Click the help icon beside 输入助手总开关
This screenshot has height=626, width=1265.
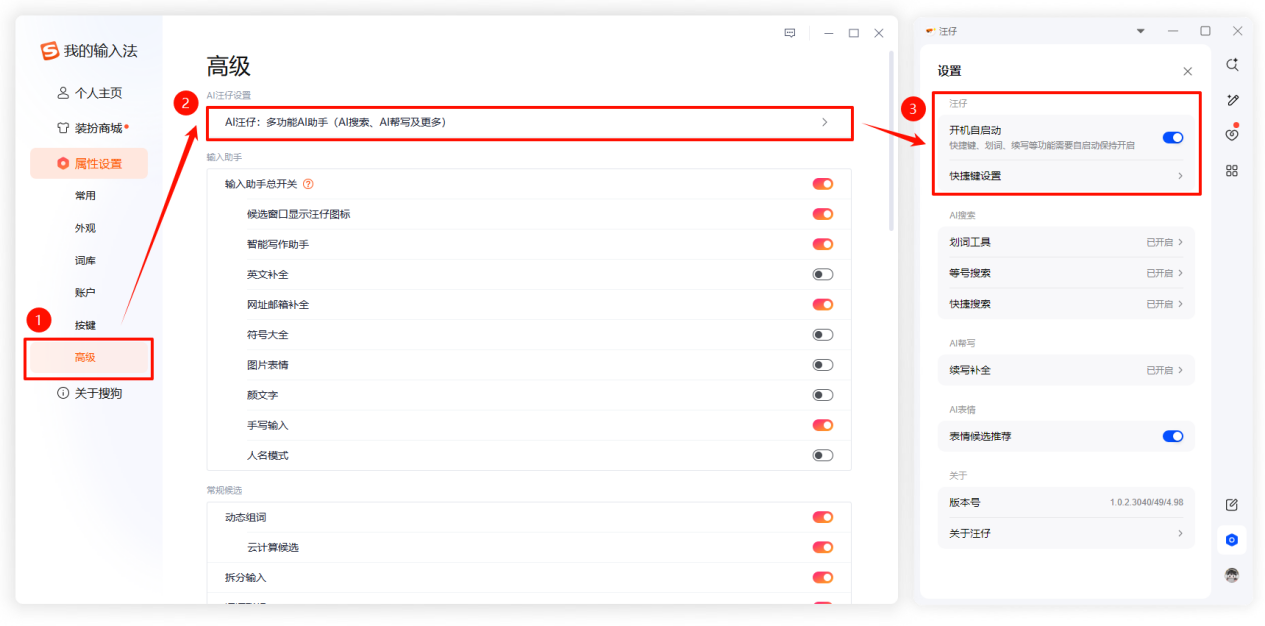coord(308,184)
